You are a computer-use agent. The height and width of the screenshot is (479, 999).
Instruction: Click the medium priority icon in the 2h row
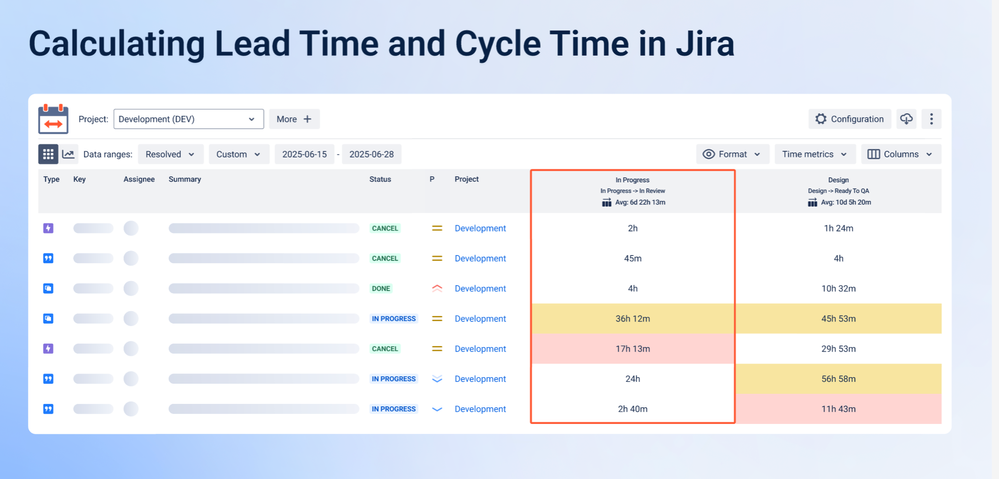coord(437,228)
